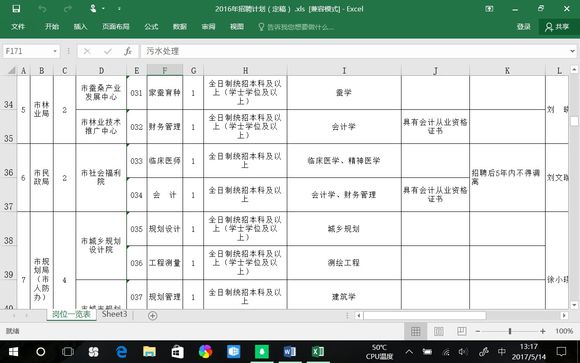Switch to the 插入 ribbon tab

(80, 27)
